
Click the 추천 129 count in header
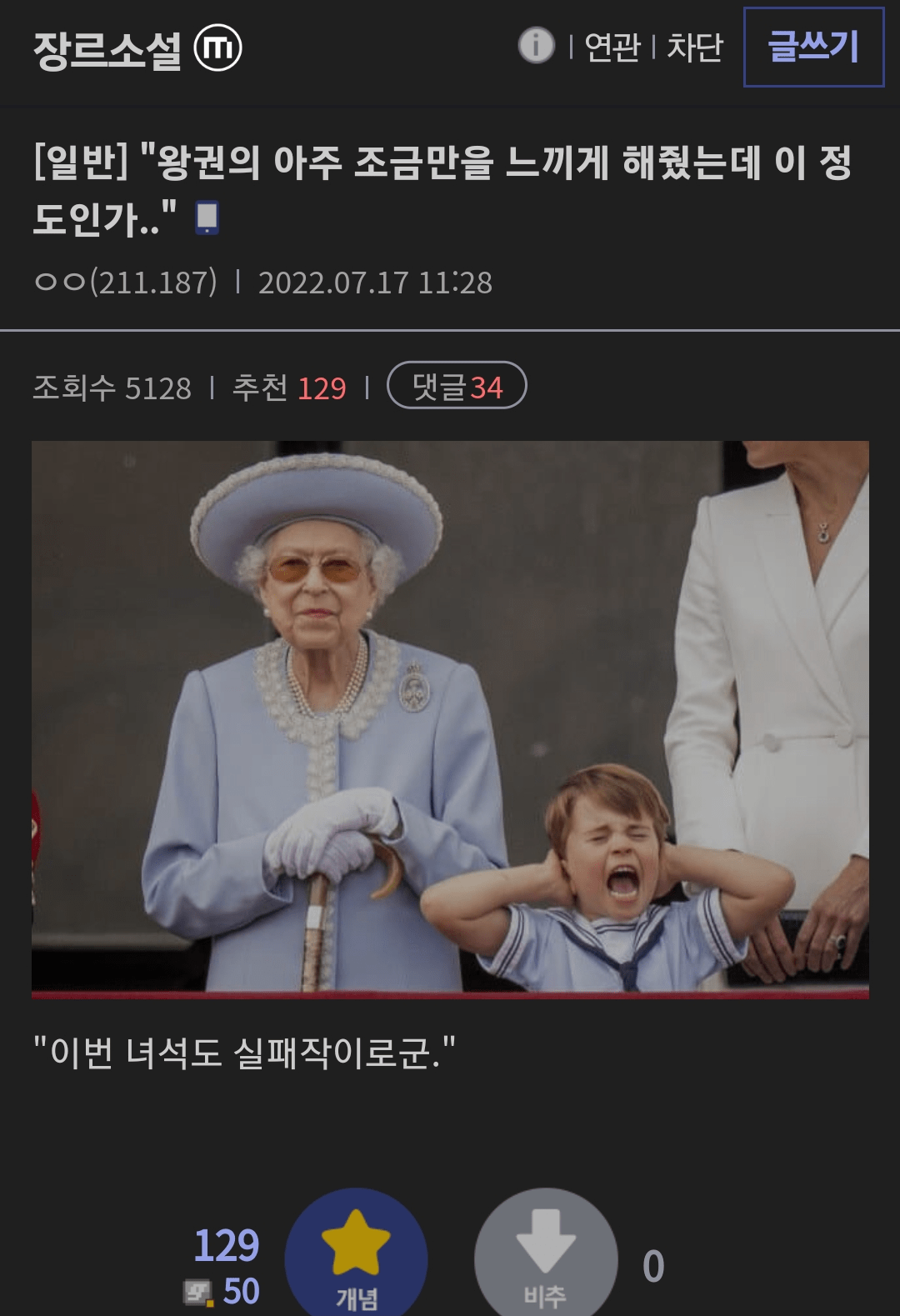pyautogui.click(x=289, y=388)
